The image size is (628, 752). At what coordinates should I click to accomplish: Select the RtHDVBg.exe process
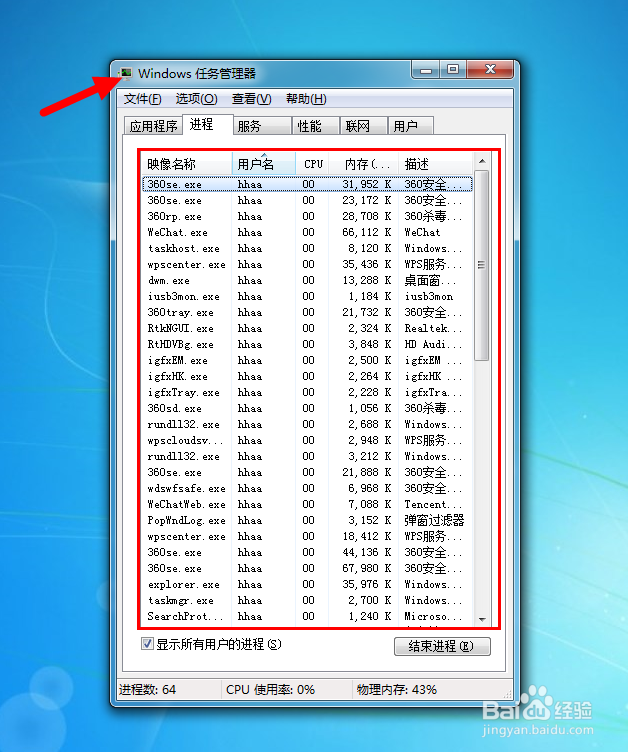click(x=308, y=344)
